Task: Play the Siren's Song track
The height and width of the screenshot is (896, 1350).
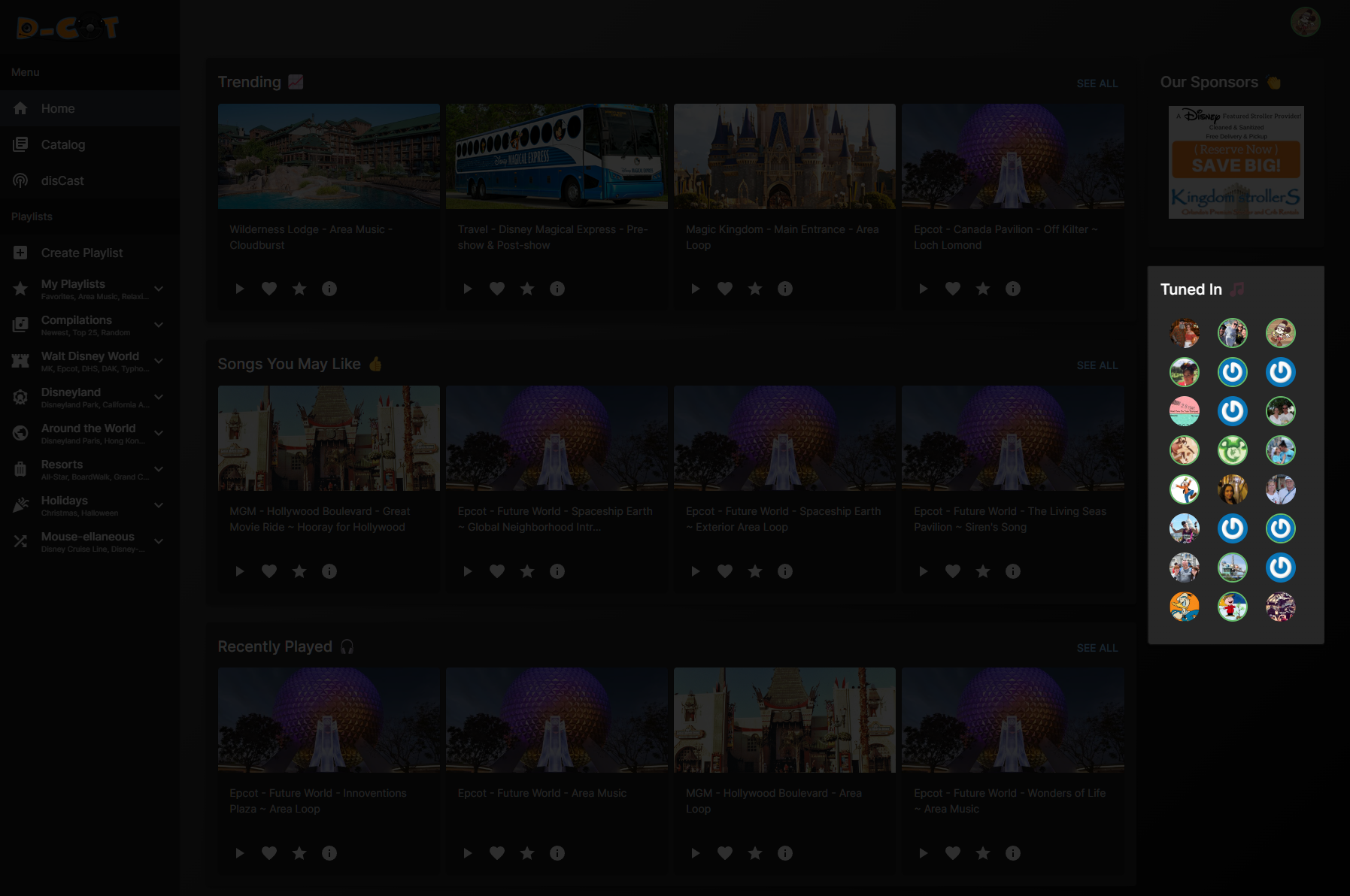Action: point(923,571)
